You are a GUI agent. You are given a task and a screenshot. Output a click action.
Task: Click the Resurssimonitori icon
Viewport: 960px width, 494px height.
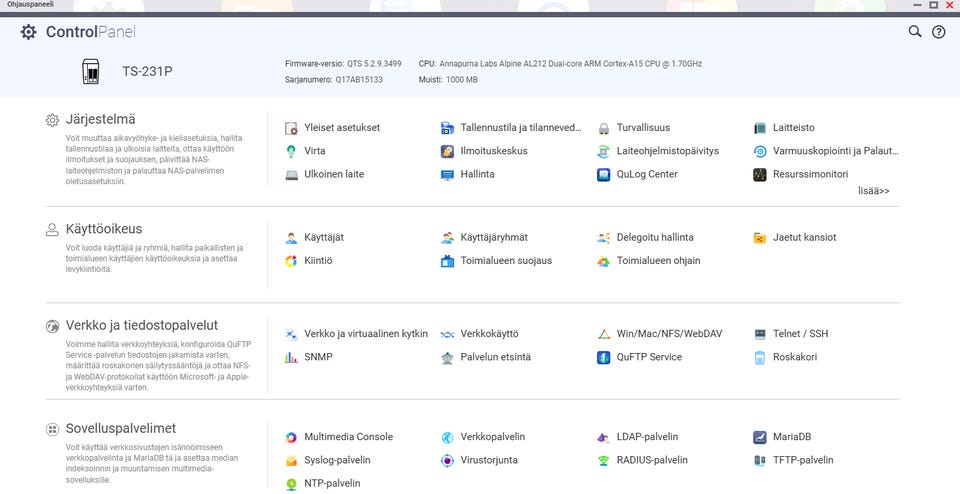760,174
